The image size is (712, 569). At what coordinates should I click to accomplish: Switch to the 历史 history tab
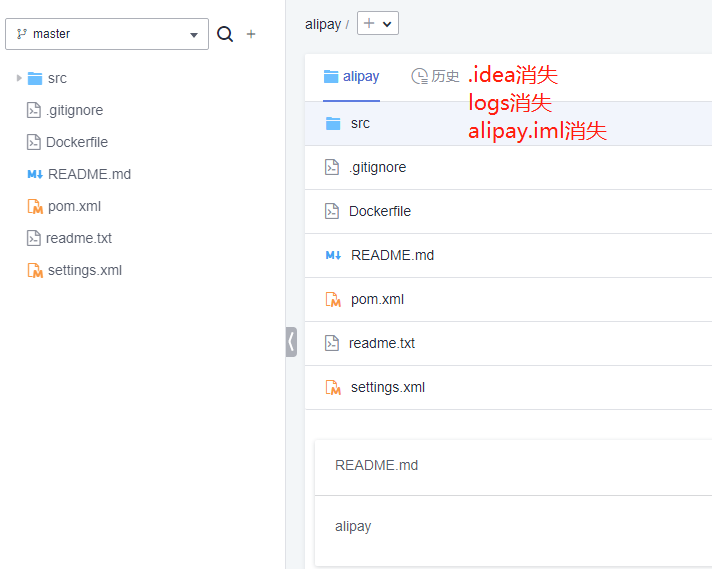click(x=435, y=76)
